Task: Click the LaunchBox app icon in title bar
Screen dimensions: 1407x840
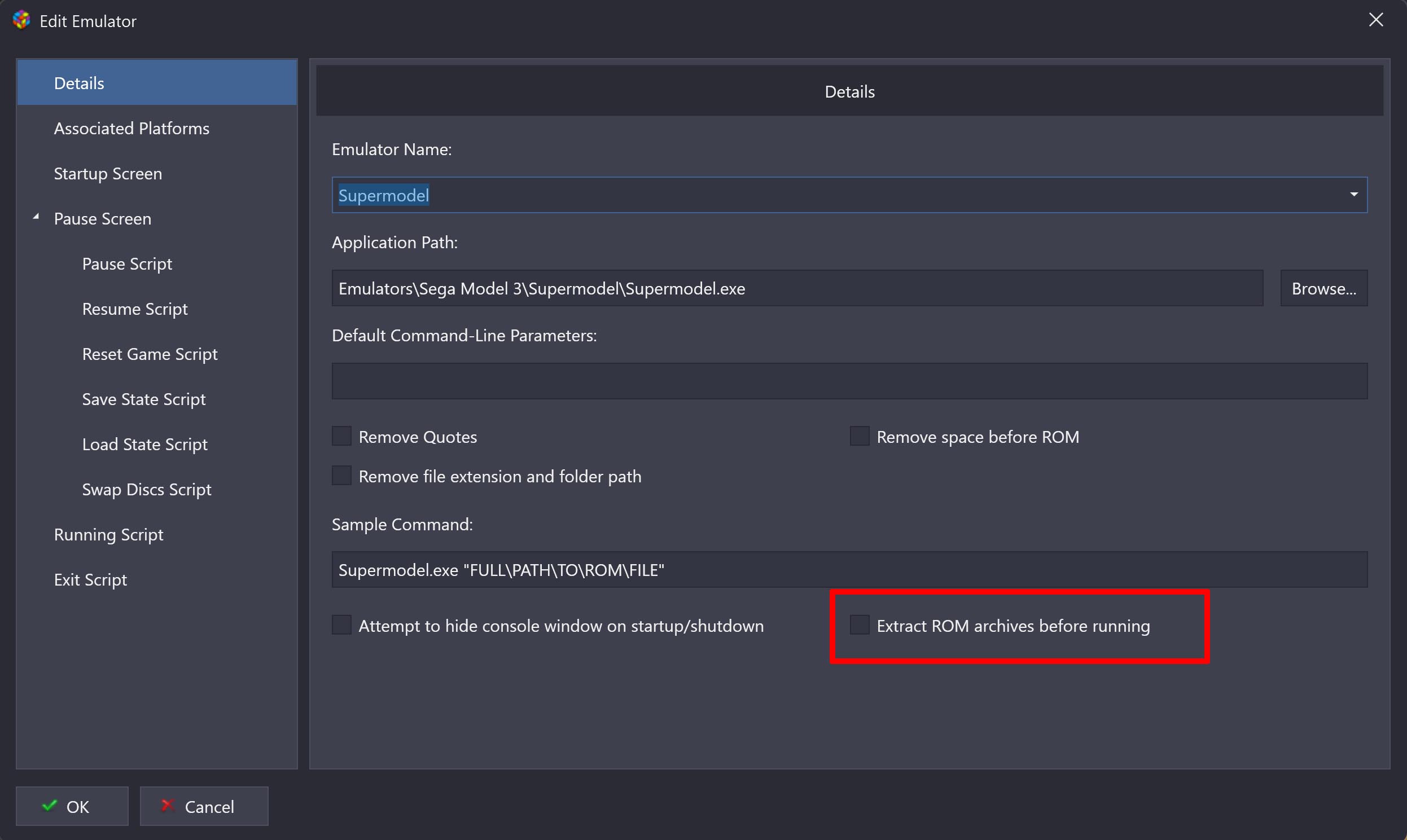Action: (21, 20)
